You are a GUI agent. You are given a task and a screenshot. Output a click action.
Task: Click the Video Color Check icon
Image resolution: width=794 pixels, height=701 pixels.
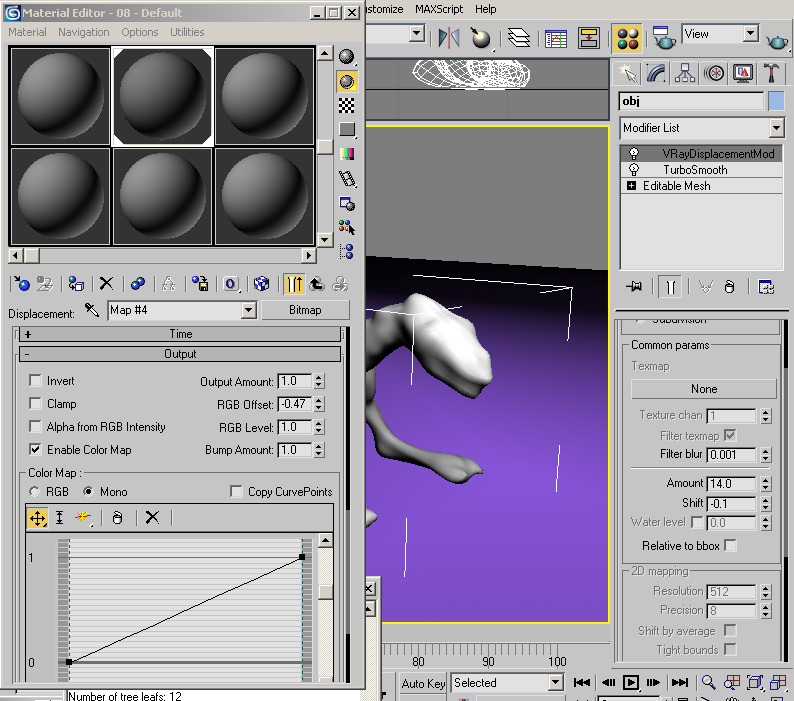(347, 153)
